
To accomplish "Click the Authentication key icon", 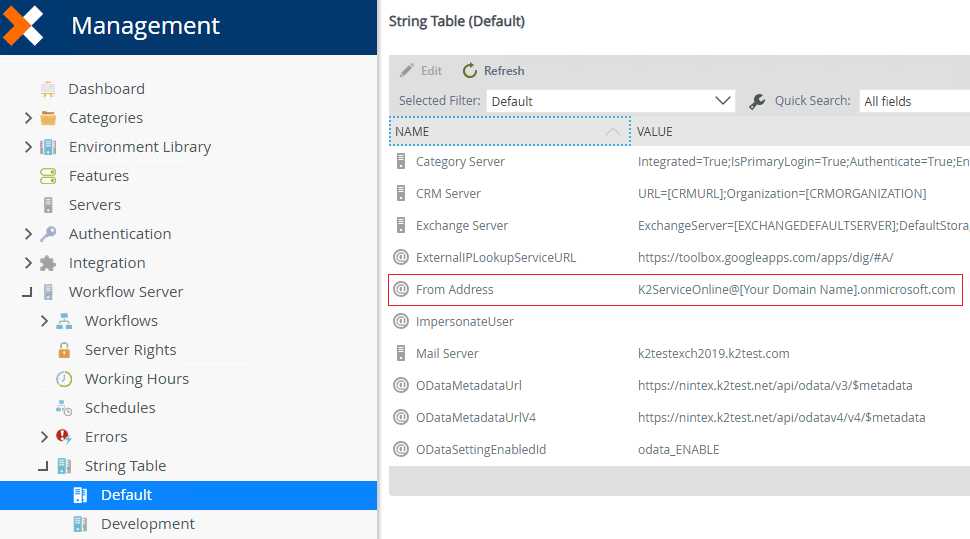I will click(x=48, y=234).
